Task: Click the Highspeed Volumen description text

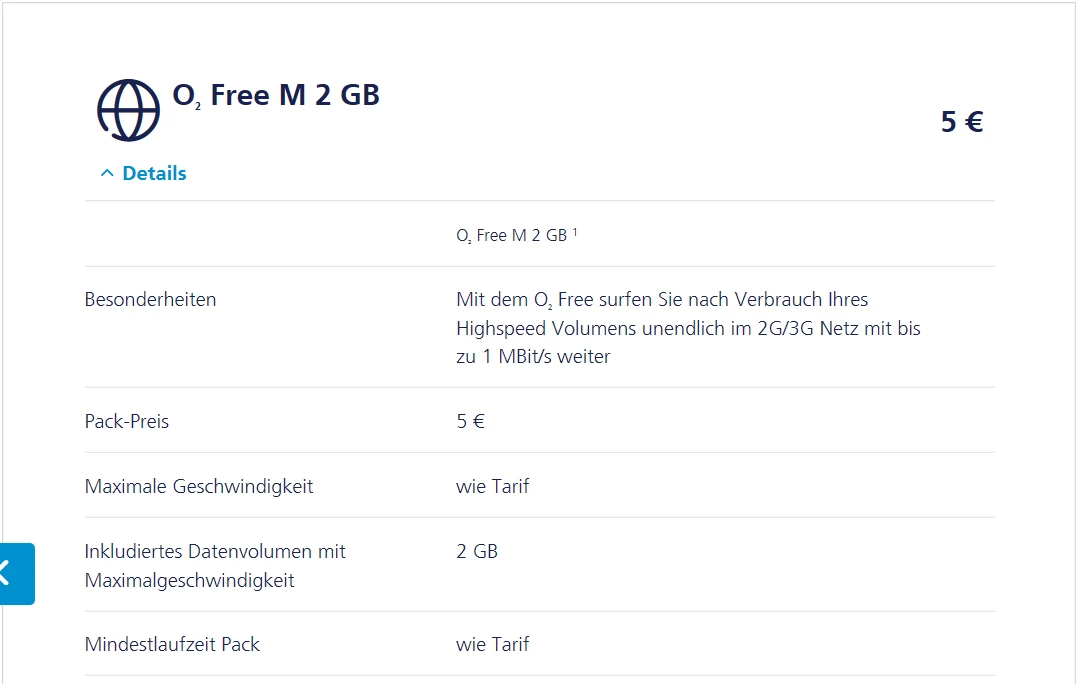Action: tap(688, 328)
